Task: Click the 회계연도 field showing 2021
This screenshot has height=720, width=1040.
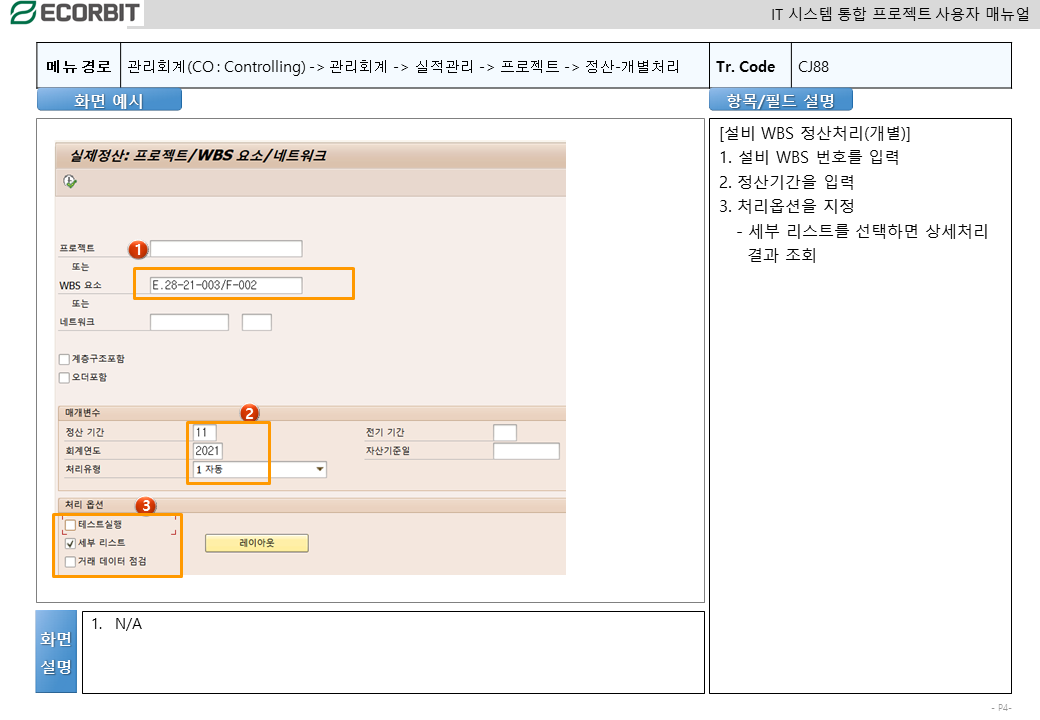Action: point(207,451)
